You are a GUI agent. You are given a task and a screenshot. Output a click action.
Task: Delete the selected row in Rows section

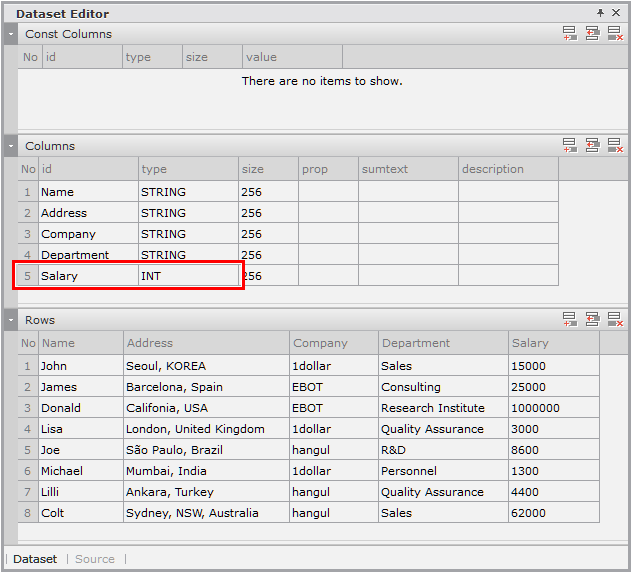615,320
